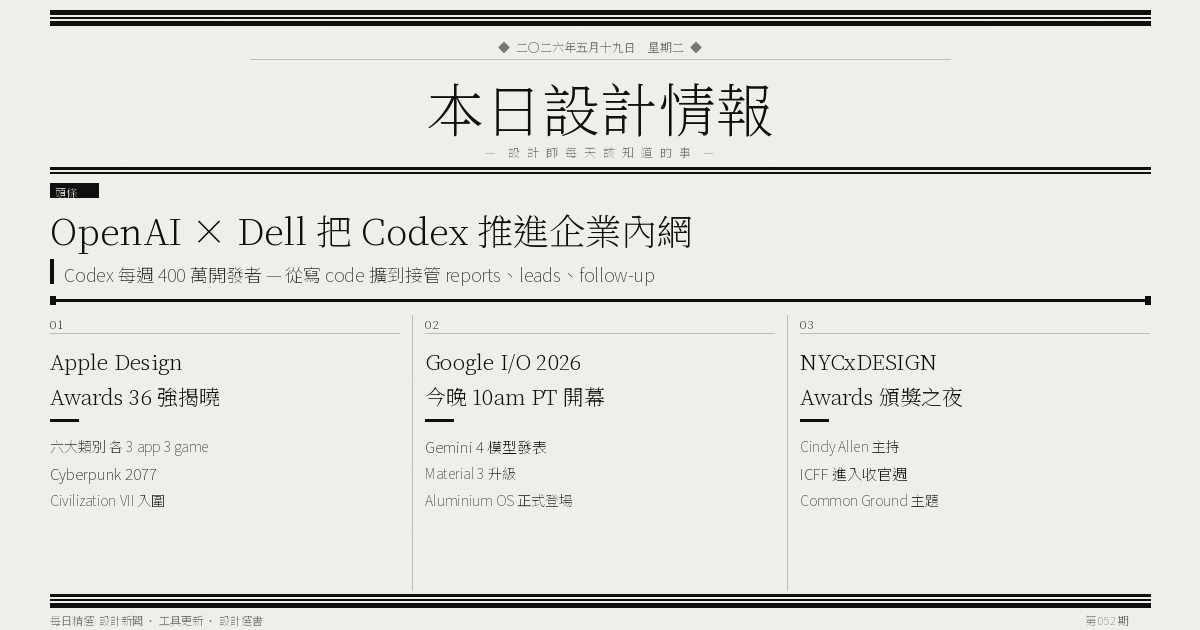1200x630 pixels.
Task: Click the Material 3 升級 line
Action: point(470,474)
